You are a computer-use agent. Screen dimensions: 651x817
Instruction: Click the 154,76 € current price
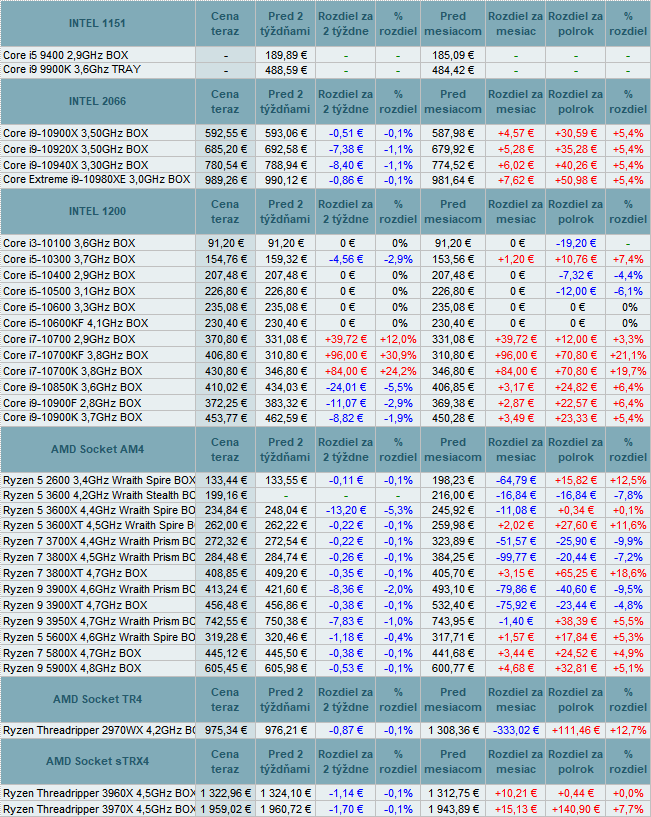(x=225, y=259)
